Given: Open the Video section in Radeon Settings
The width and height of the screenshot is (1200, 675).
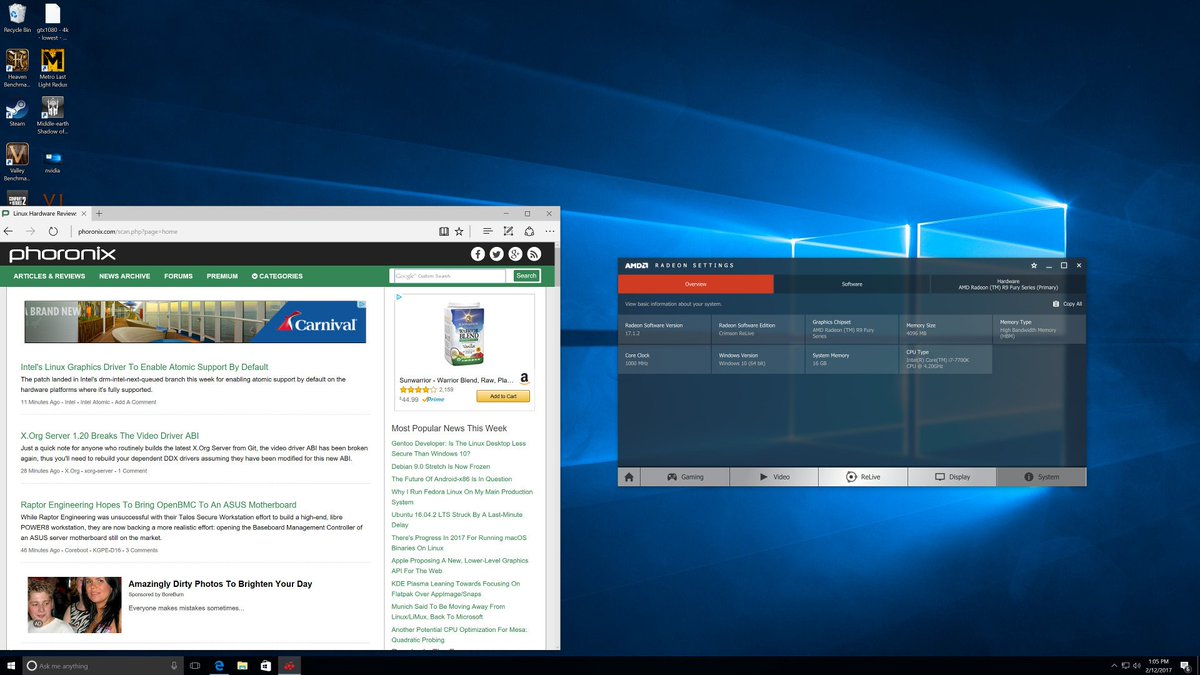Looking at the screenshot, I should [774, 477].
